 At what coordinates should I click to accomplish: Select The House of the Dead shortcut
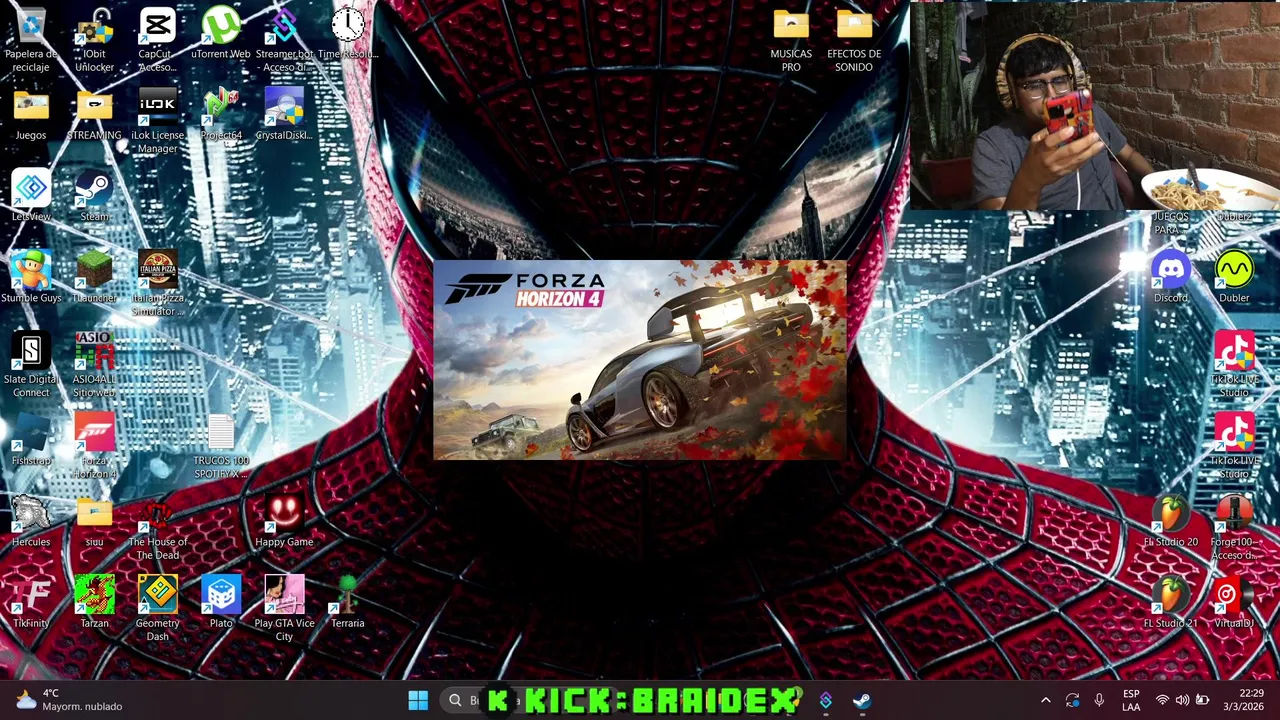[157, 528]
